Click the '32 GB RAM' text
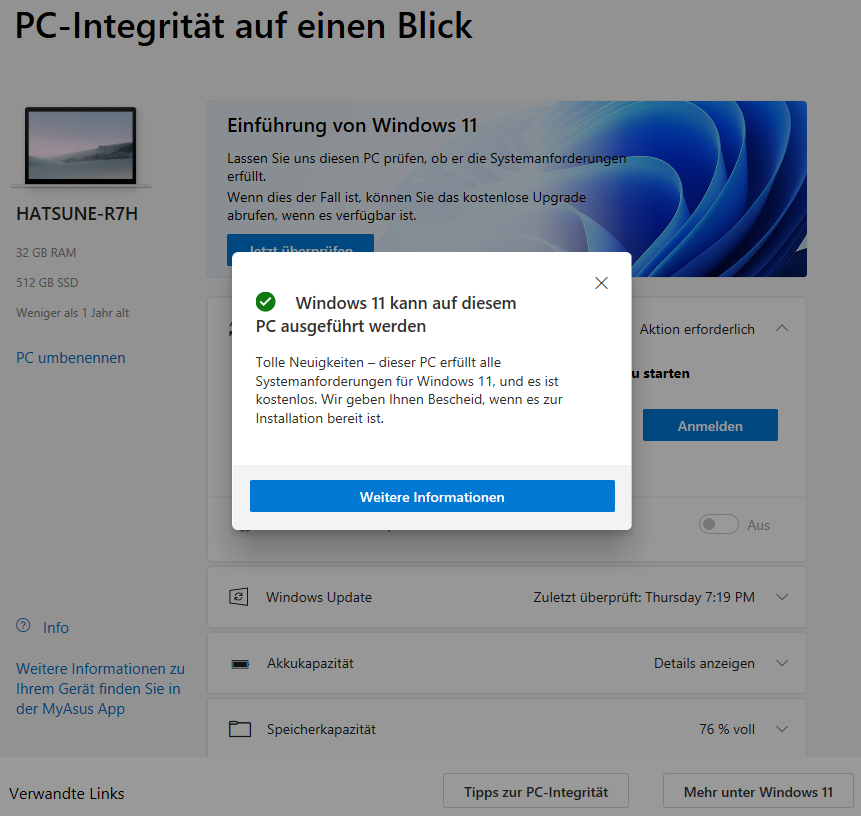 tap(46, 253)
